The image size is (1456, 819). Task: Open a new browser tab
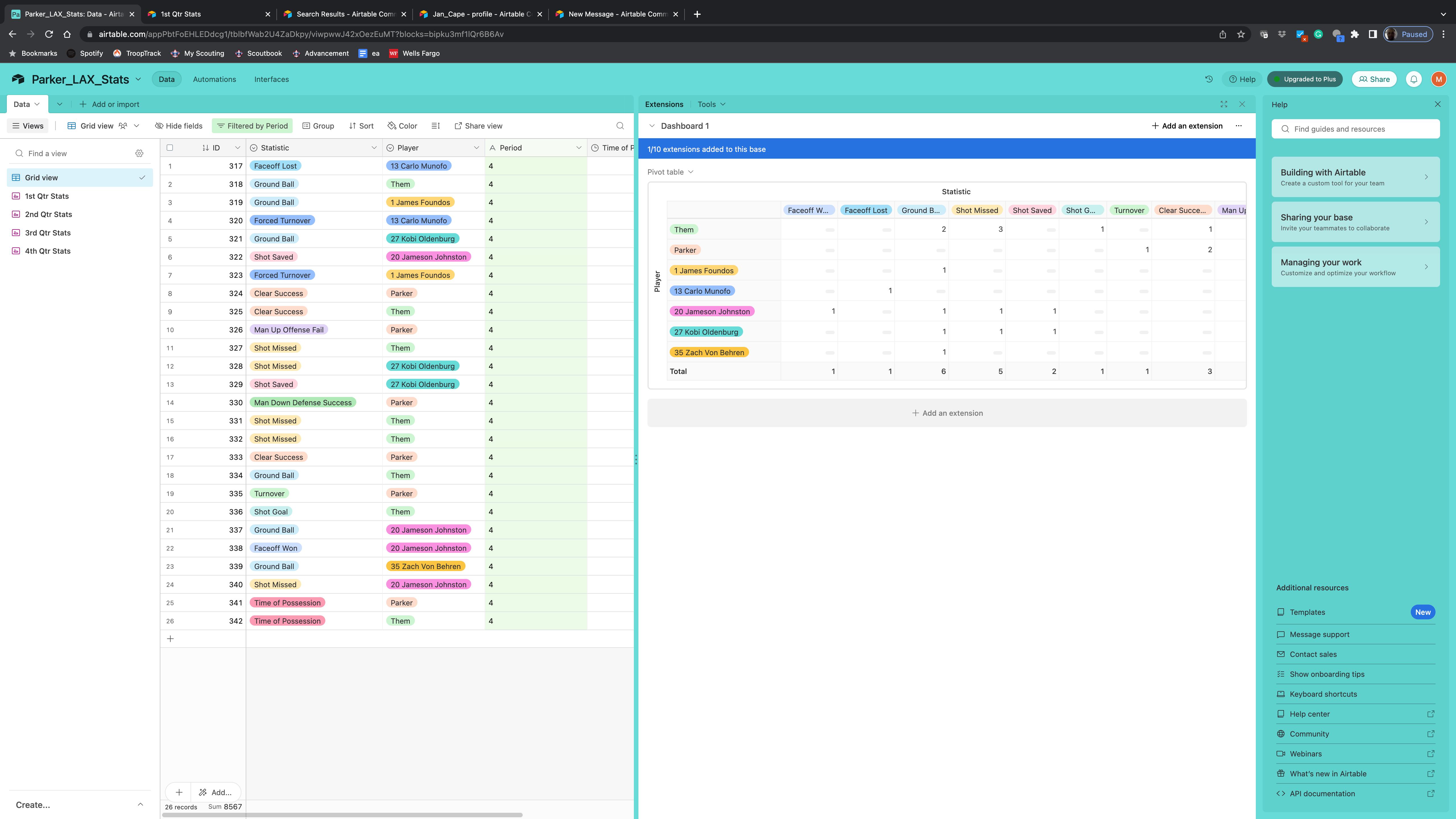[x=697, y=14]
